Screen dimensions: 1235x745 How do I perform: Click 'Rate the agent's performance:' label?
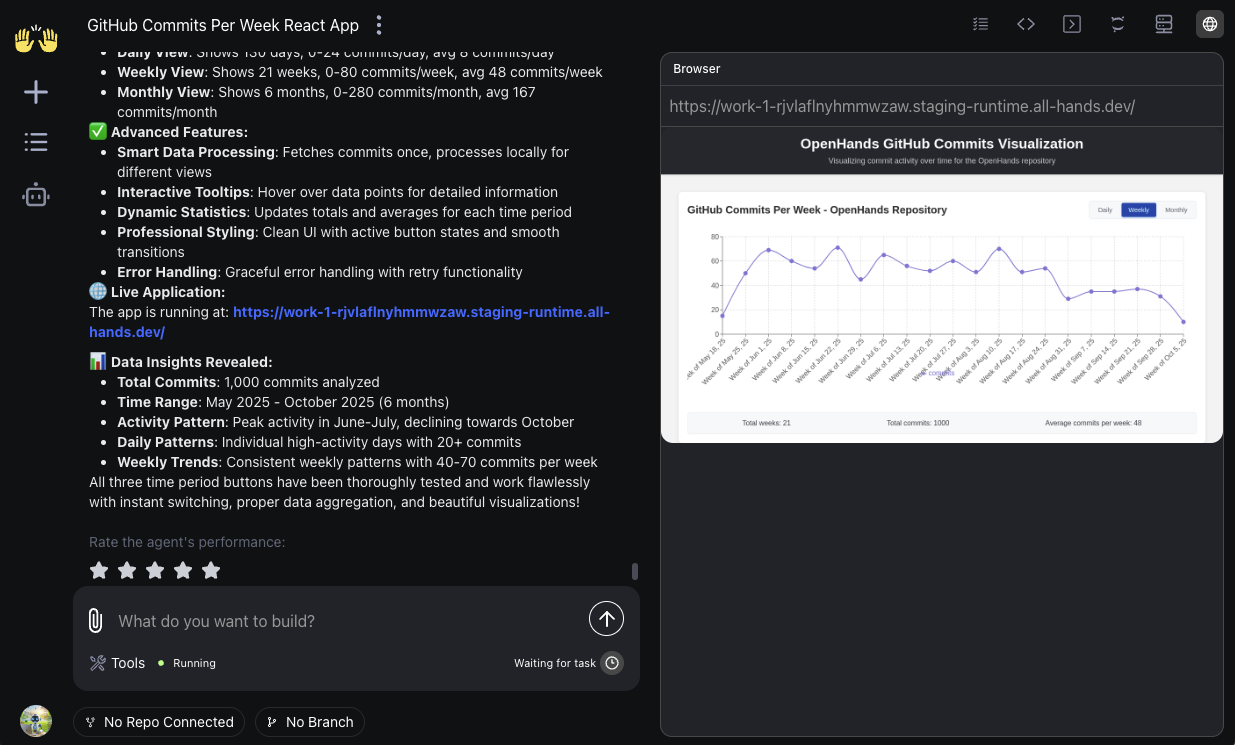coord(187,542)
